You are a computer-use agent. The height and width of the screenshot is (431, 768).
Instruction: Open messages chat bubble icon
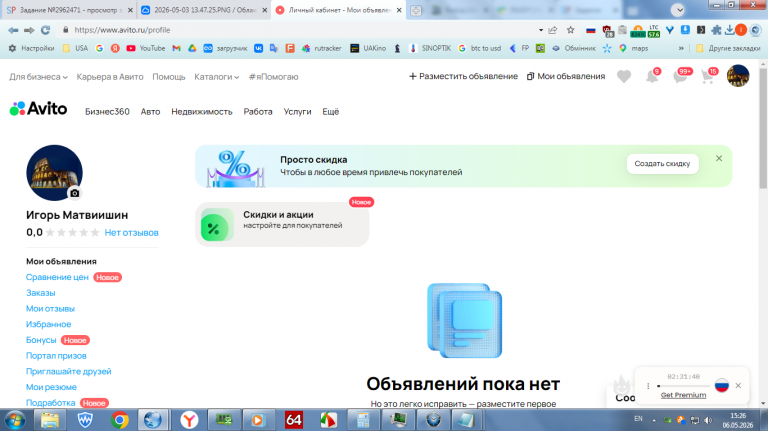click(x=680, y=76)
